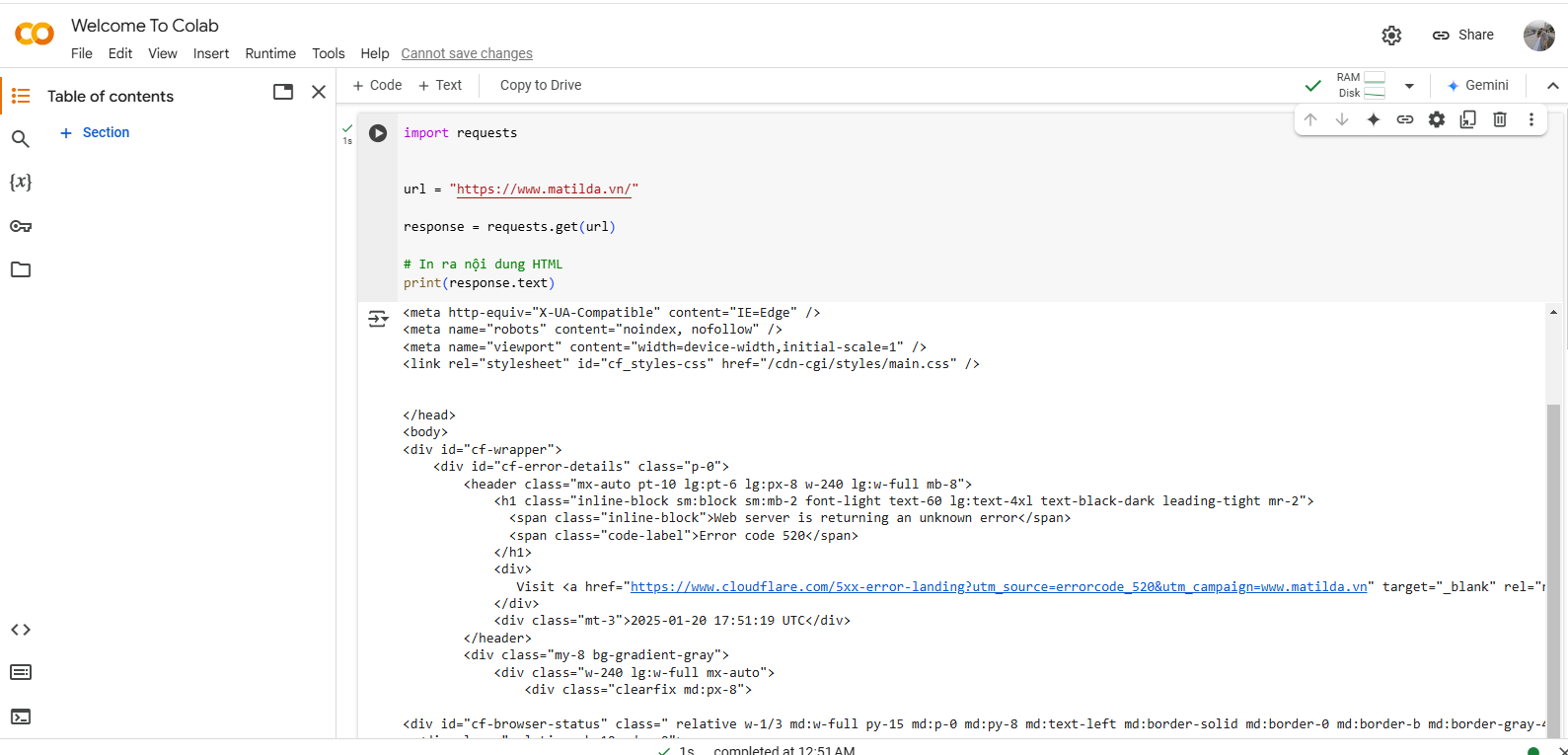Open the cloudflare.com error link in output
This screenshot has height=755, width=1568.
(999, 587)
